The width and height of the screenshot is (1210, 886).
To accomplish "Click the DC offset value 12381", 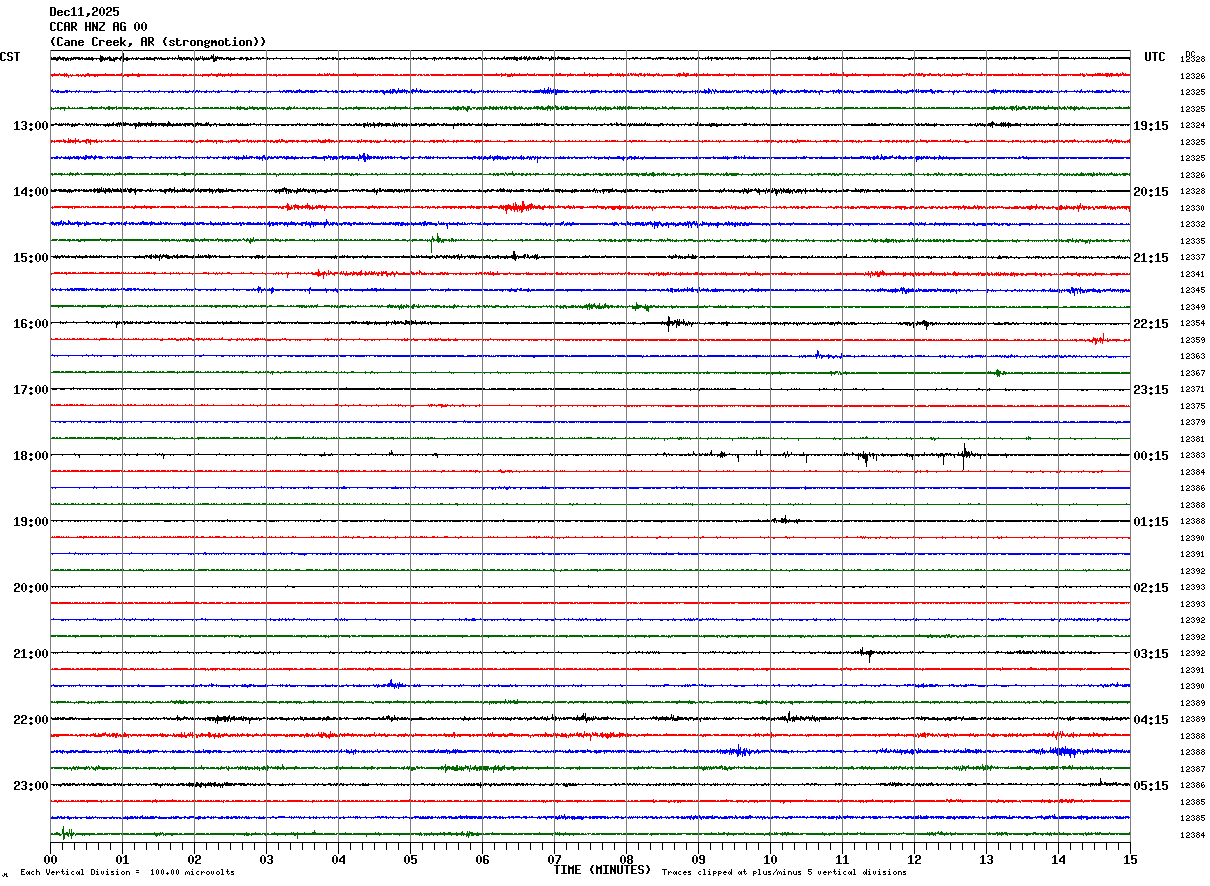I will (x=1192, y=439).
